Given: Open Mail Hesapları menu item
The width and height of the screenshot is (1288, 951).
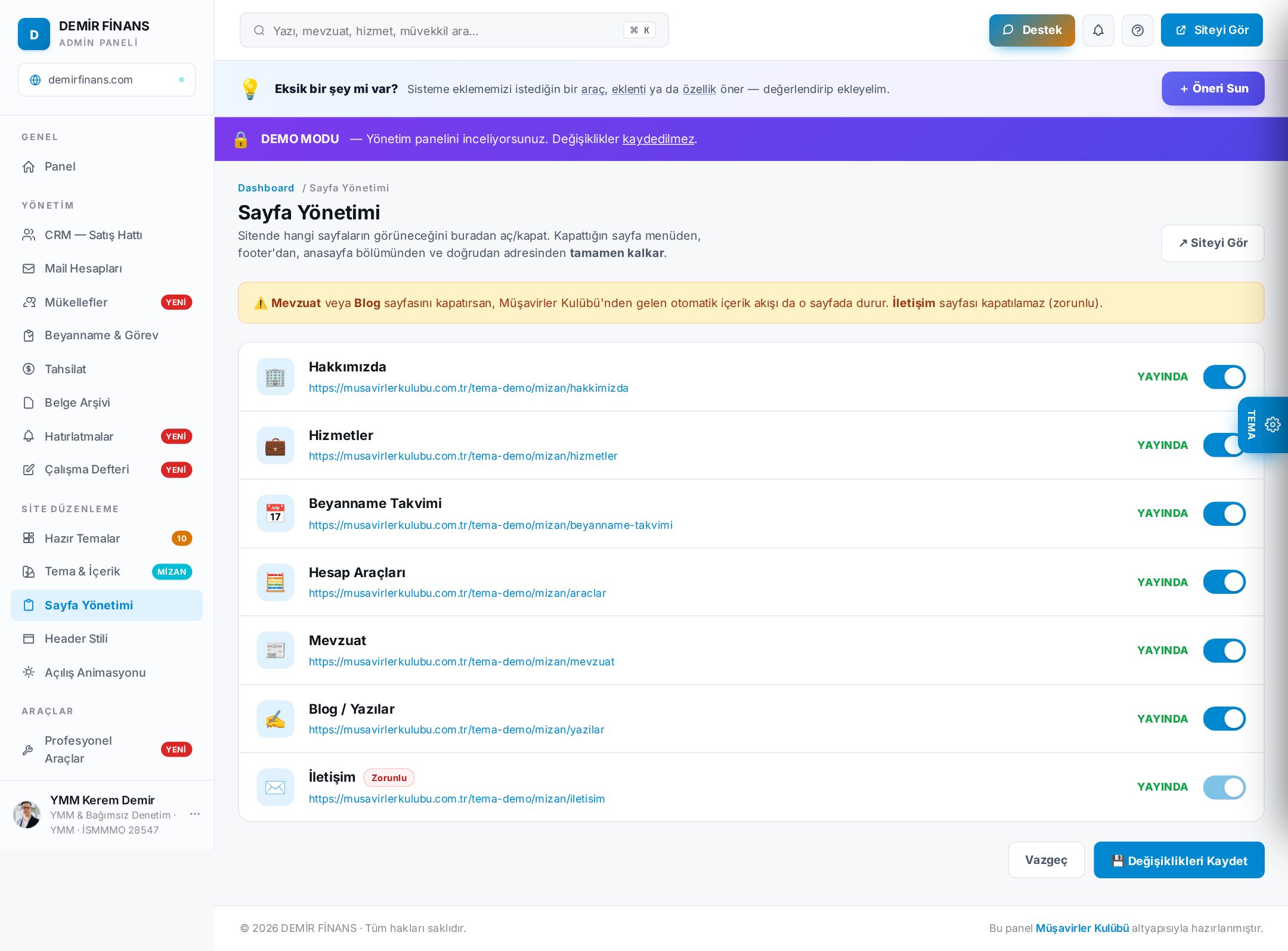Looking at the screenshot, I should pyautogui.click(x=107, y=268).
